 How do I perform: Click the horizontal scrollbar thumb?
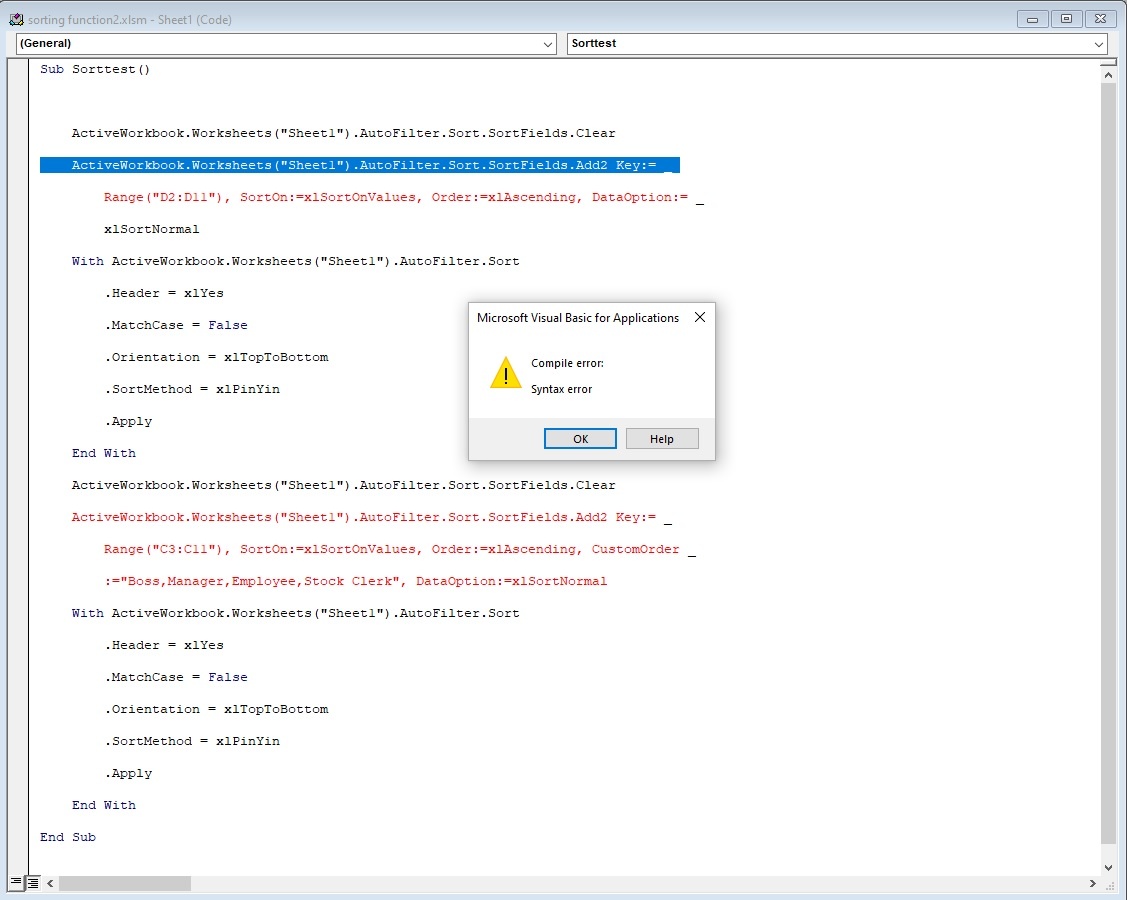tap(125, 883)
